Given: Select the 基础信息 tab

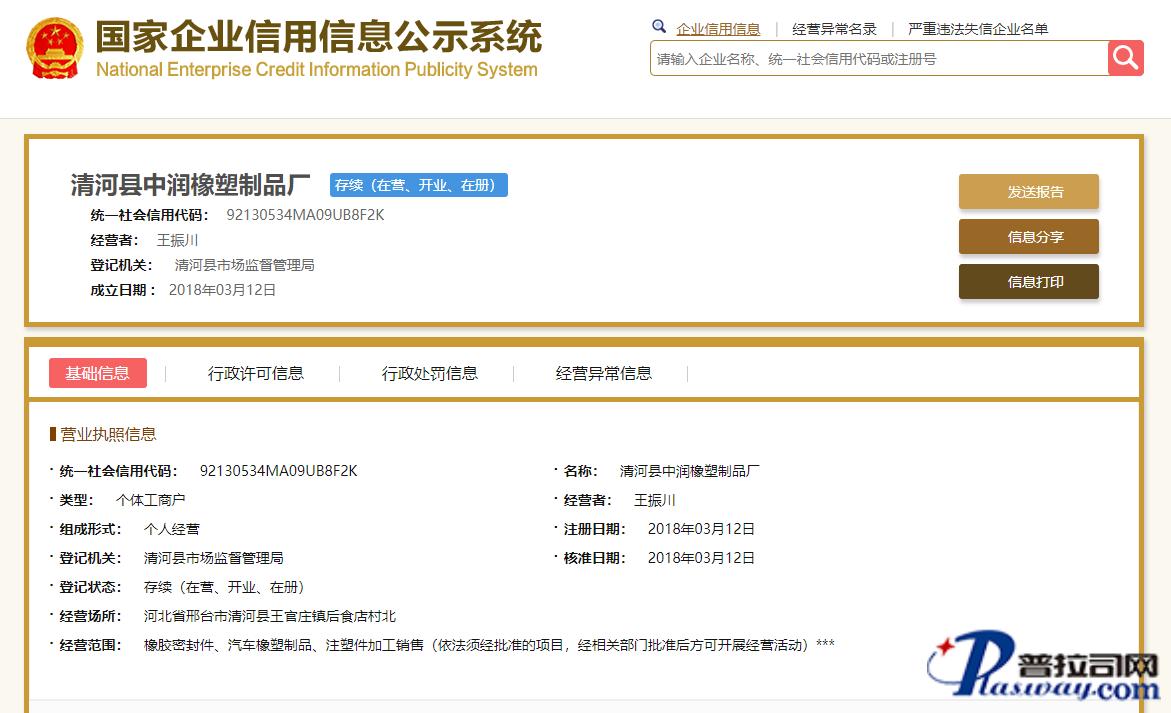Looking at the screenshot, I should 98,373.
